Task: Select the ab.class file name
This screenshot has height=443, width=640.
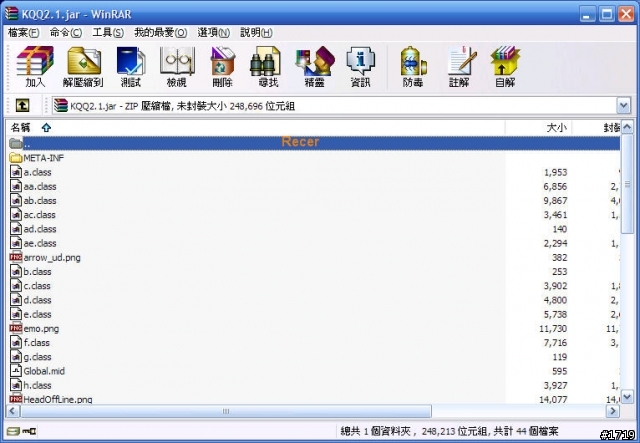Action: click(40, 200)
